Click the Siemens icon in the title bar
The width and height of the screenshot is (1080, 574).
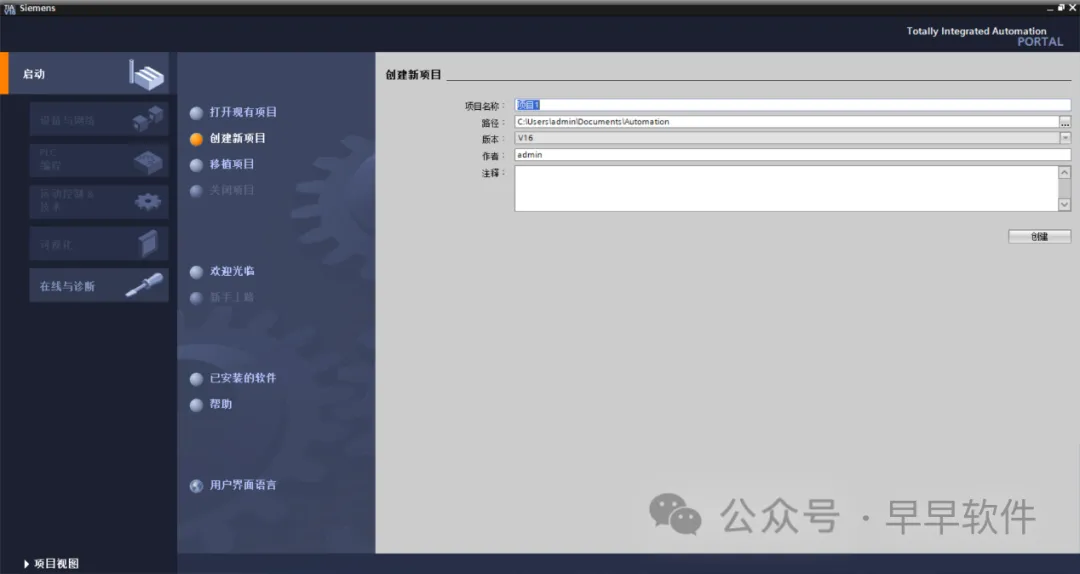point(10,8)
